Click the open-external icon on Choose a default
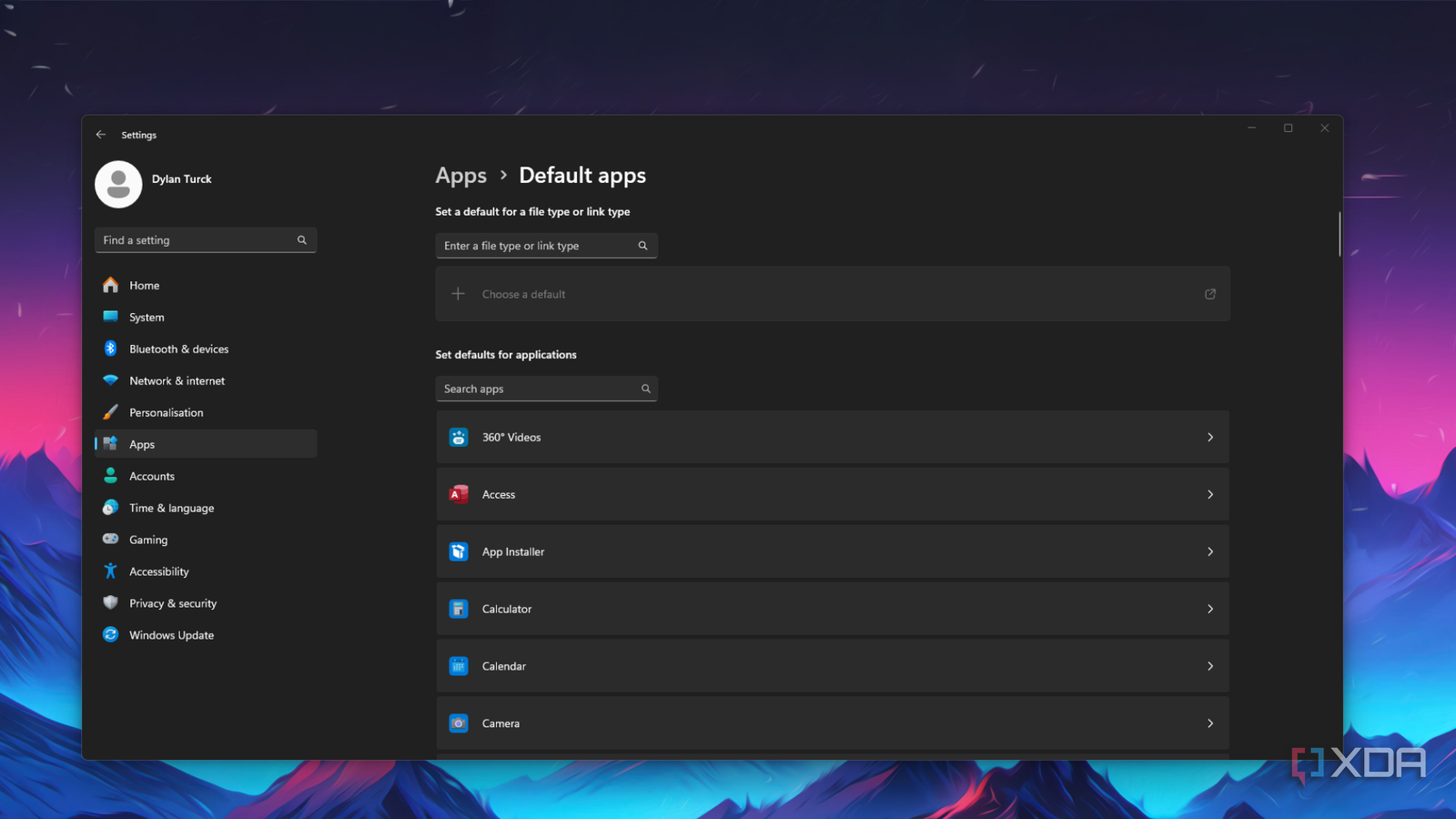This screenshot has height=819, width=1456. point(1210,294)
